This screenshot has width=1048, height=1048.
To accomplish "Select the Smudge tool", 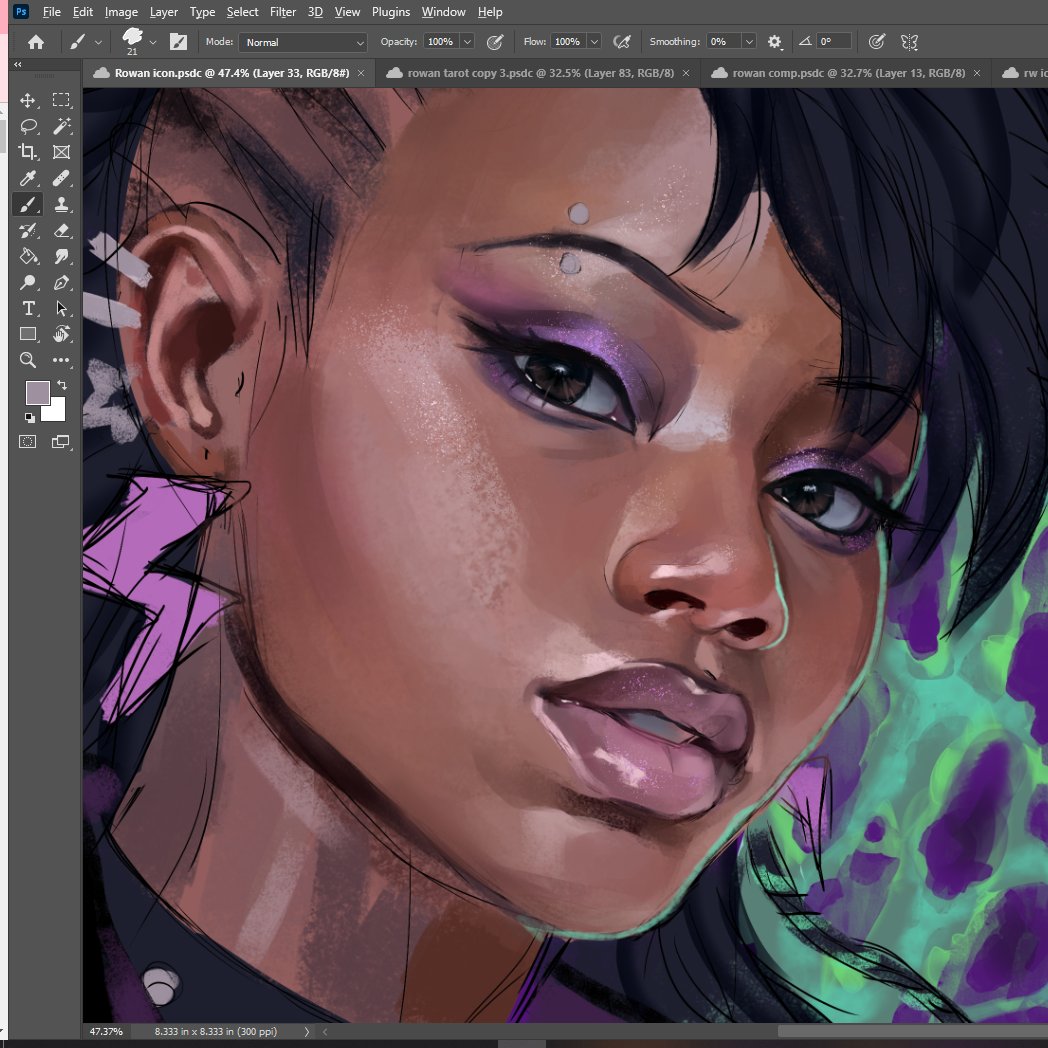I will coord(61,256).
